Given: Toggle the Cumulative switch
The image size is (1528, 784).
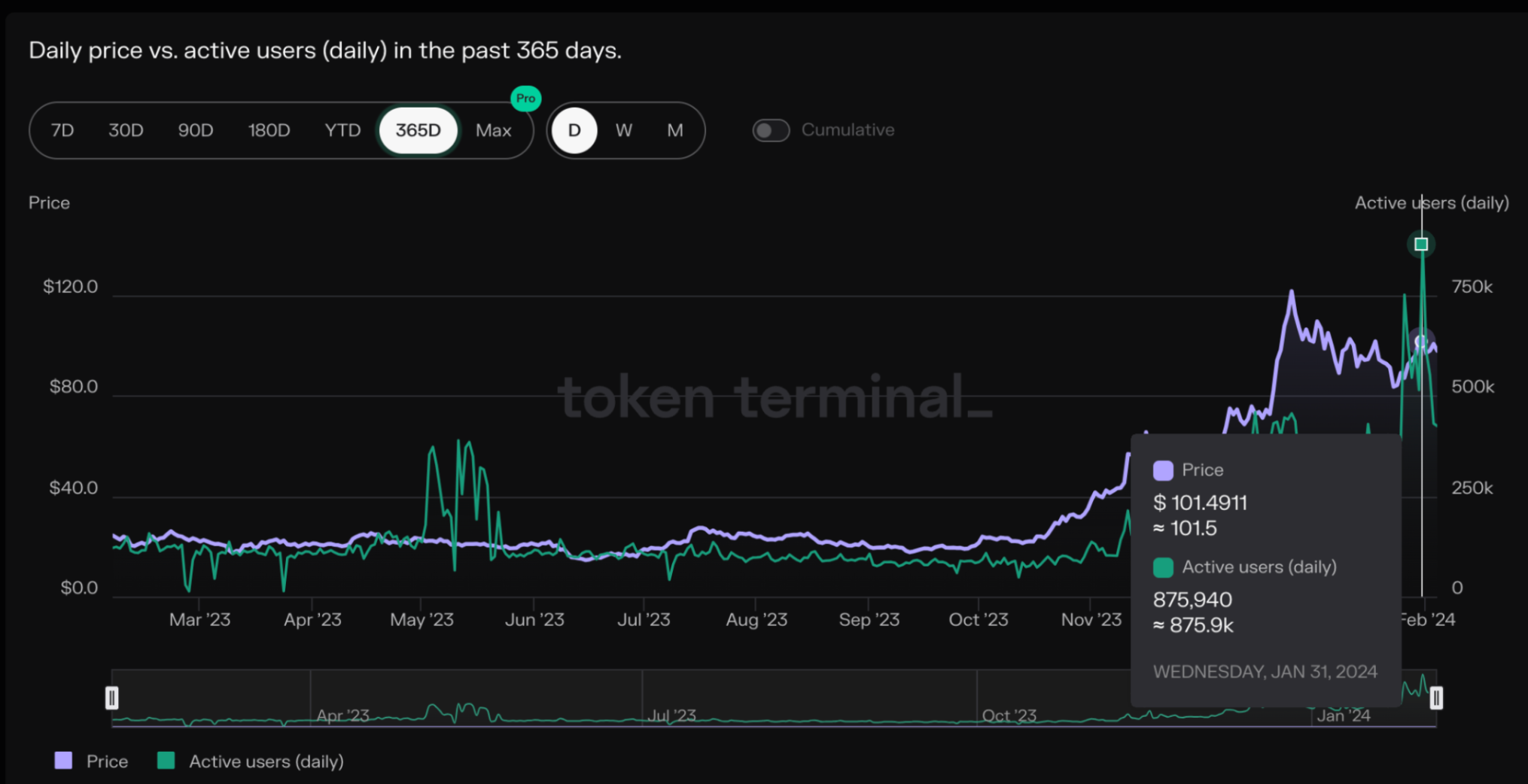Looking at the screenshot, I should tap(771, 130).
